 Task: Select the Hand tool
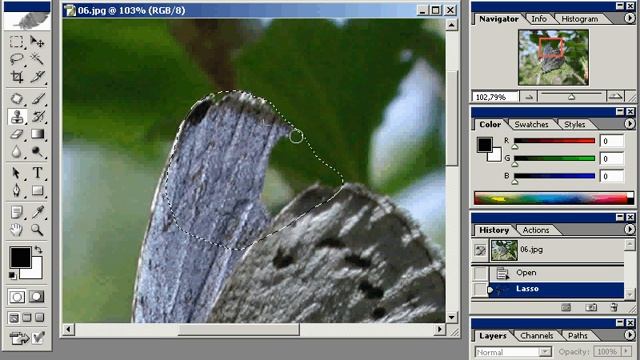pos(16,230)
